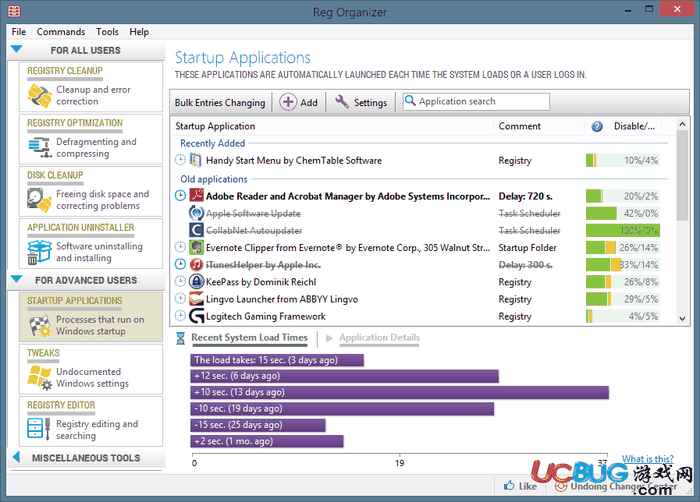Toggle delay clock for Adobe Reader entry
This screenshot has width=700, height=502.
pyautogui.click(x=180, y=195)
